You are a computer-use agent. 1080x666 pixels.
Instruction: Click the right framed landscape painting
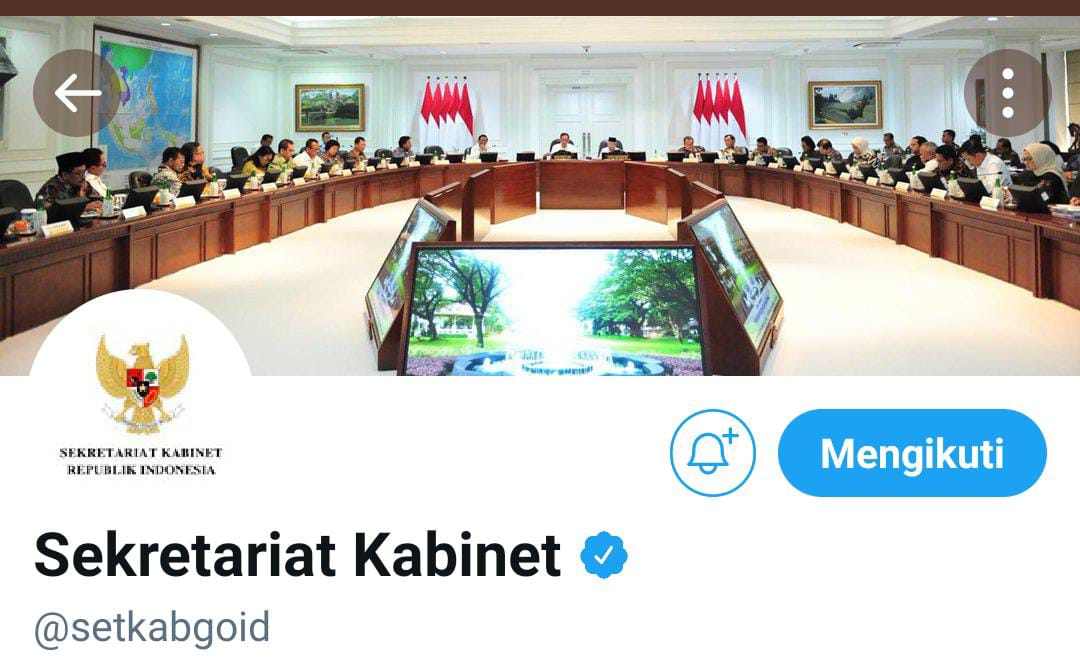[845, 105]
